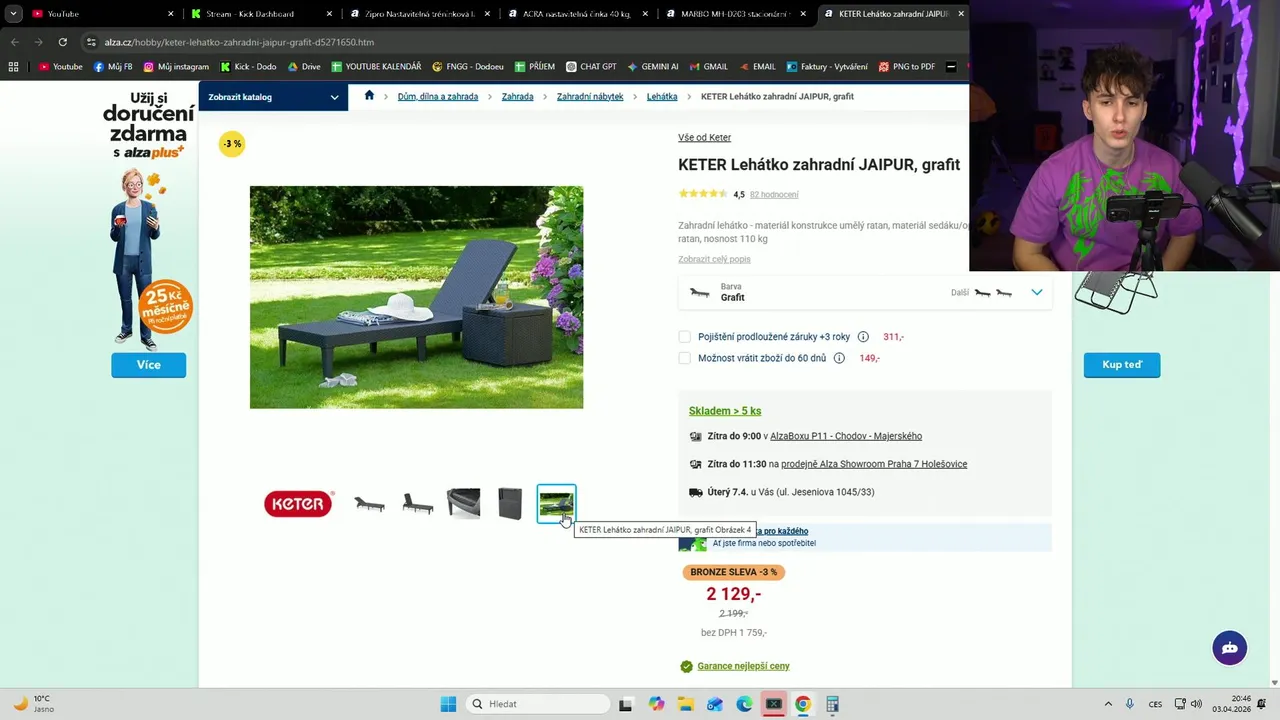Open File Explorer from taskbar
The width and height of the screenshot is (1280, 720).
point(685,704)
